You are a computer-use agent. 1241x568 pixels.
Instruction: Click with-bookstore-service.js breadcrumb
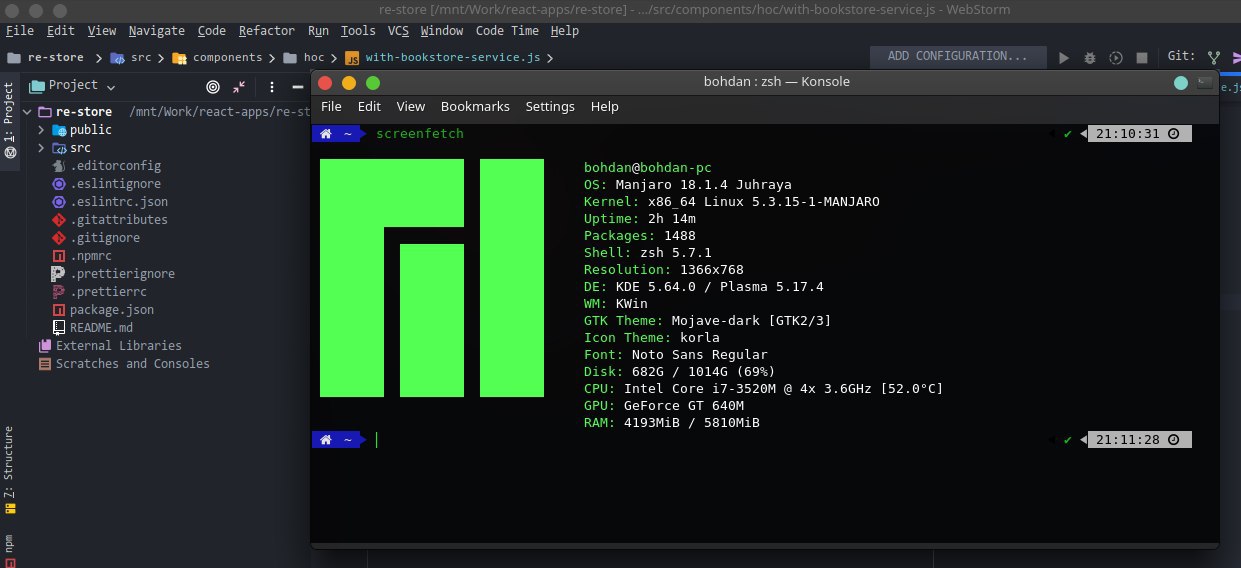coord(443,58)
